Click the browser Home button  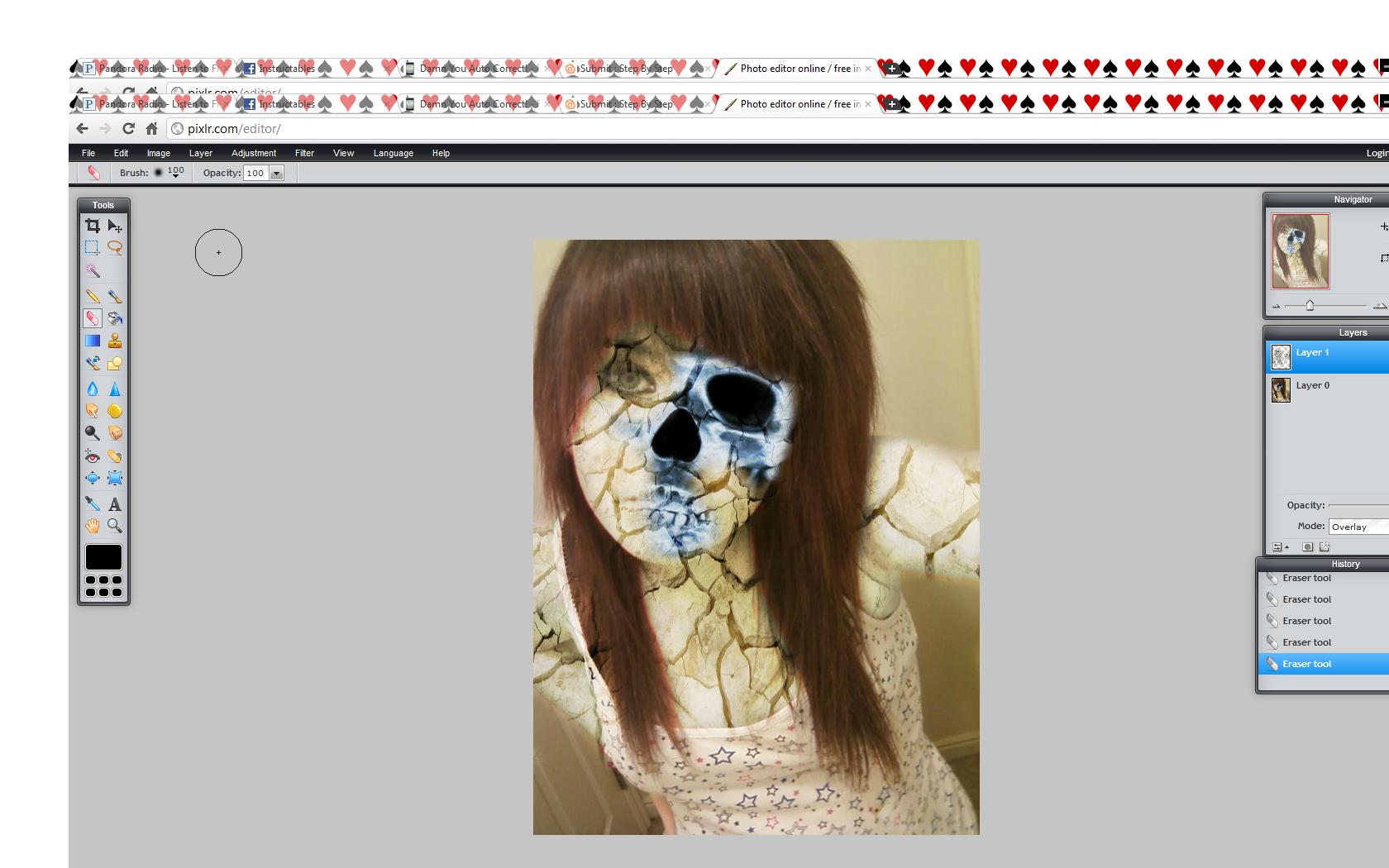(x=151, y=128)
